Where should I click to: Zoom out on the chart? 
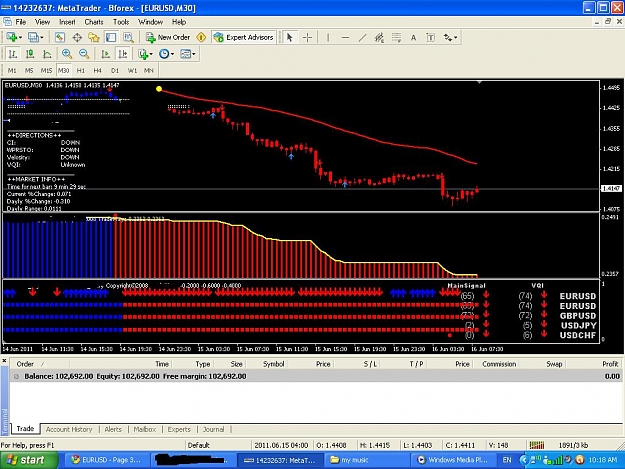84,54
